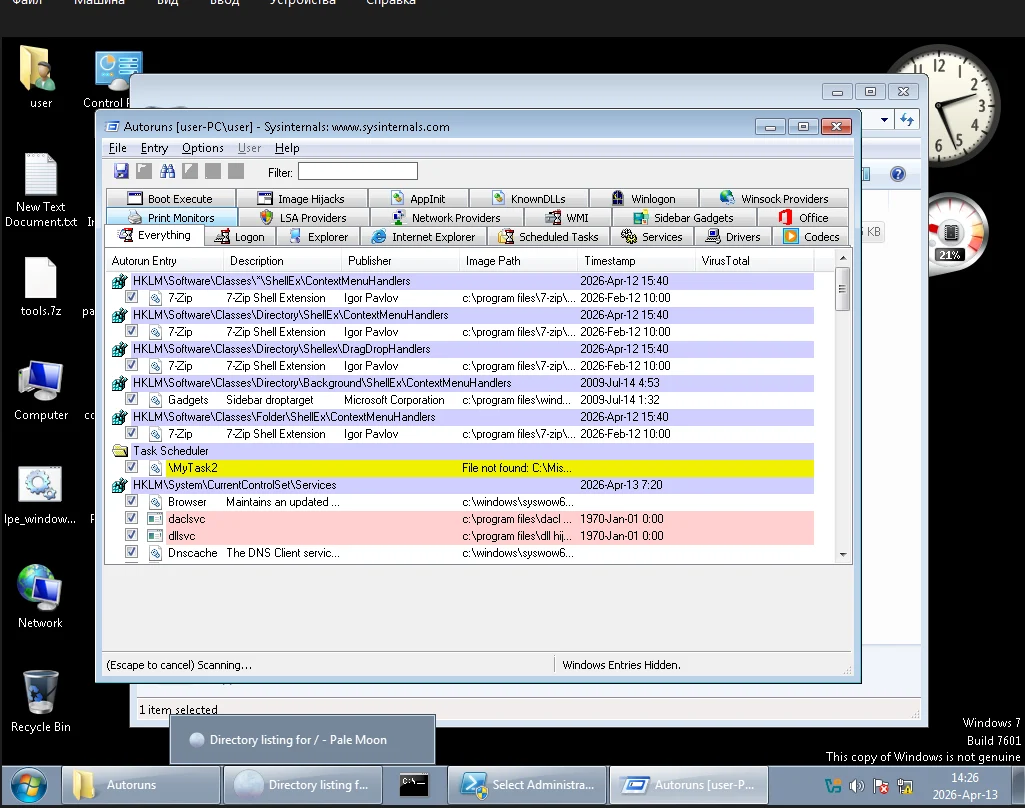The height and width of the screenshot is (808, 1025).
Task: Open the Help menu
Action: click(287, 148)
